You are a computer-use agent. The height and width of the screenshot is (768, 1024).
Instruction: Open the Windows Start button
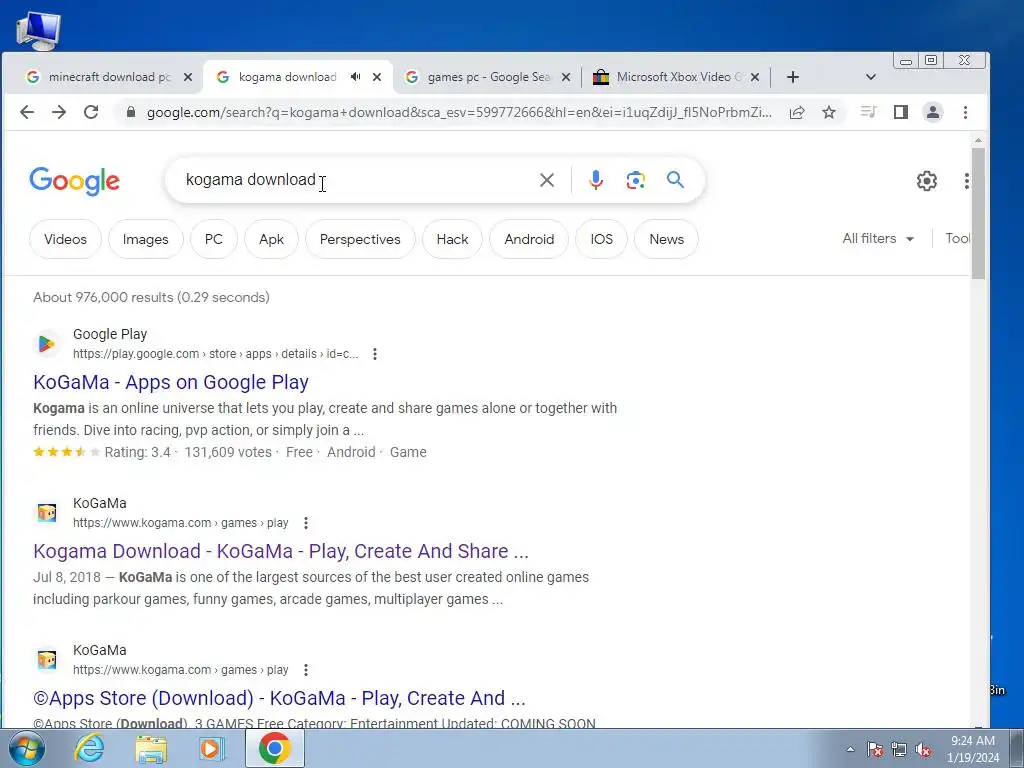pyautogui.click(x=26, y=748)
